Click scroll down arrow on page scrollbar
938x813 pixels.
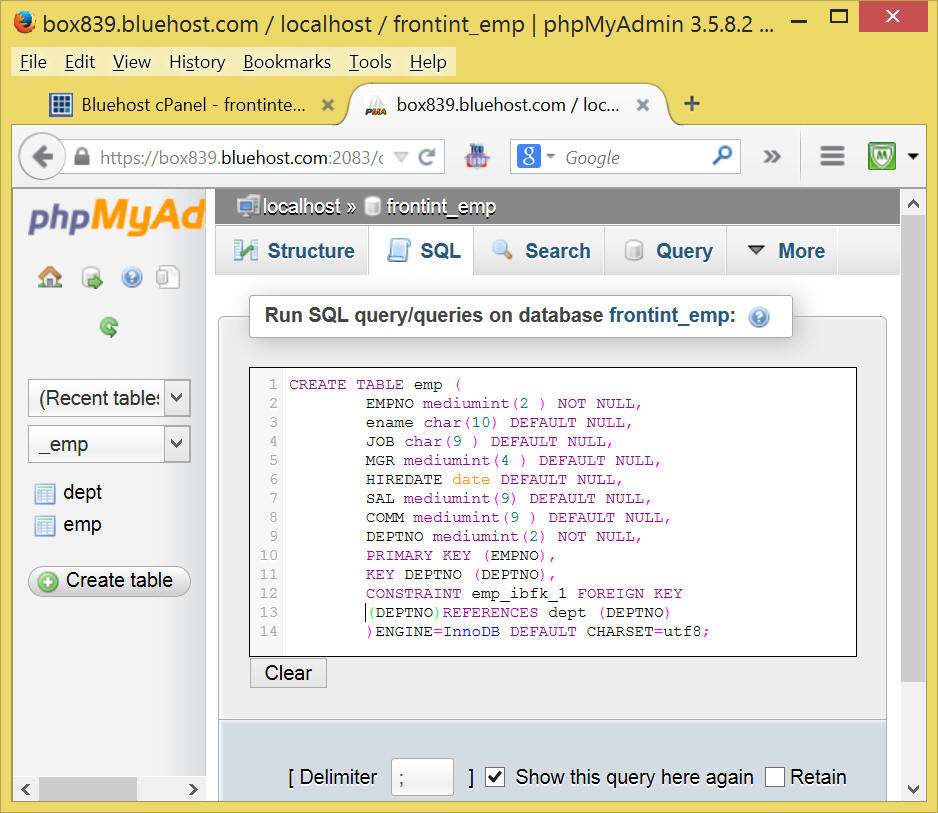tap(913, 789)
